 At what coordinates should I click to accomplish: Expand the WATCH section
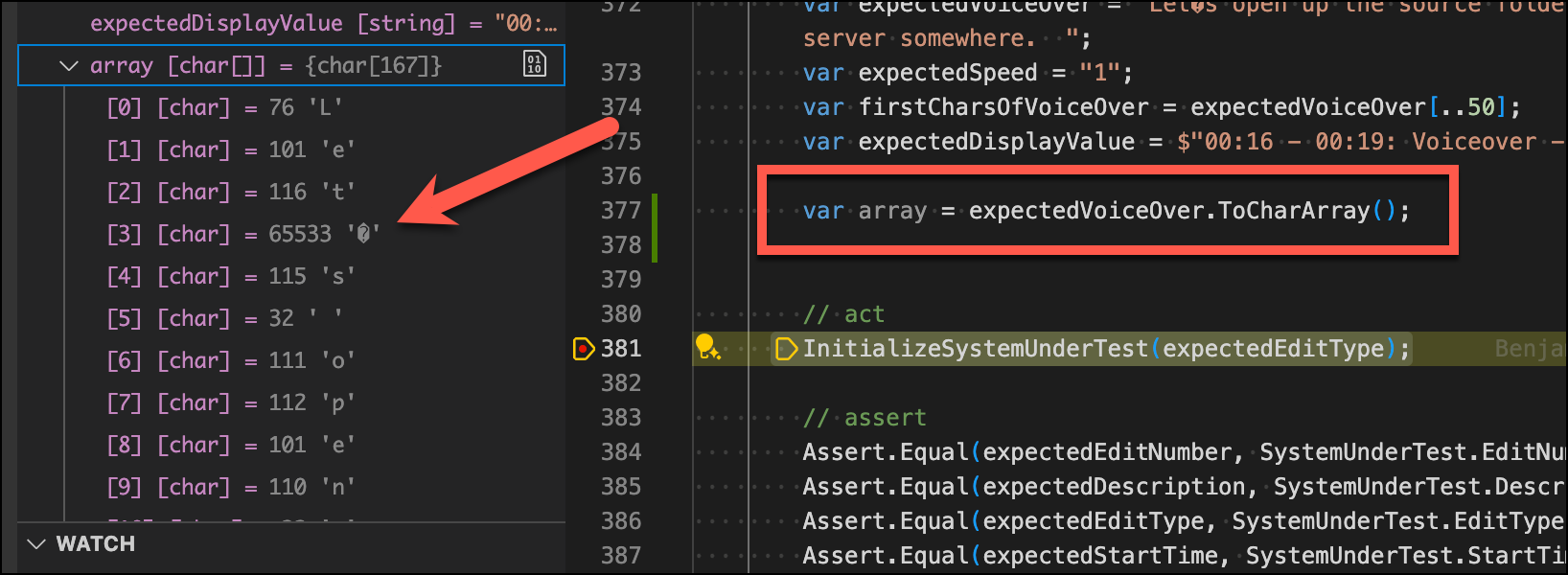(37, 544)
